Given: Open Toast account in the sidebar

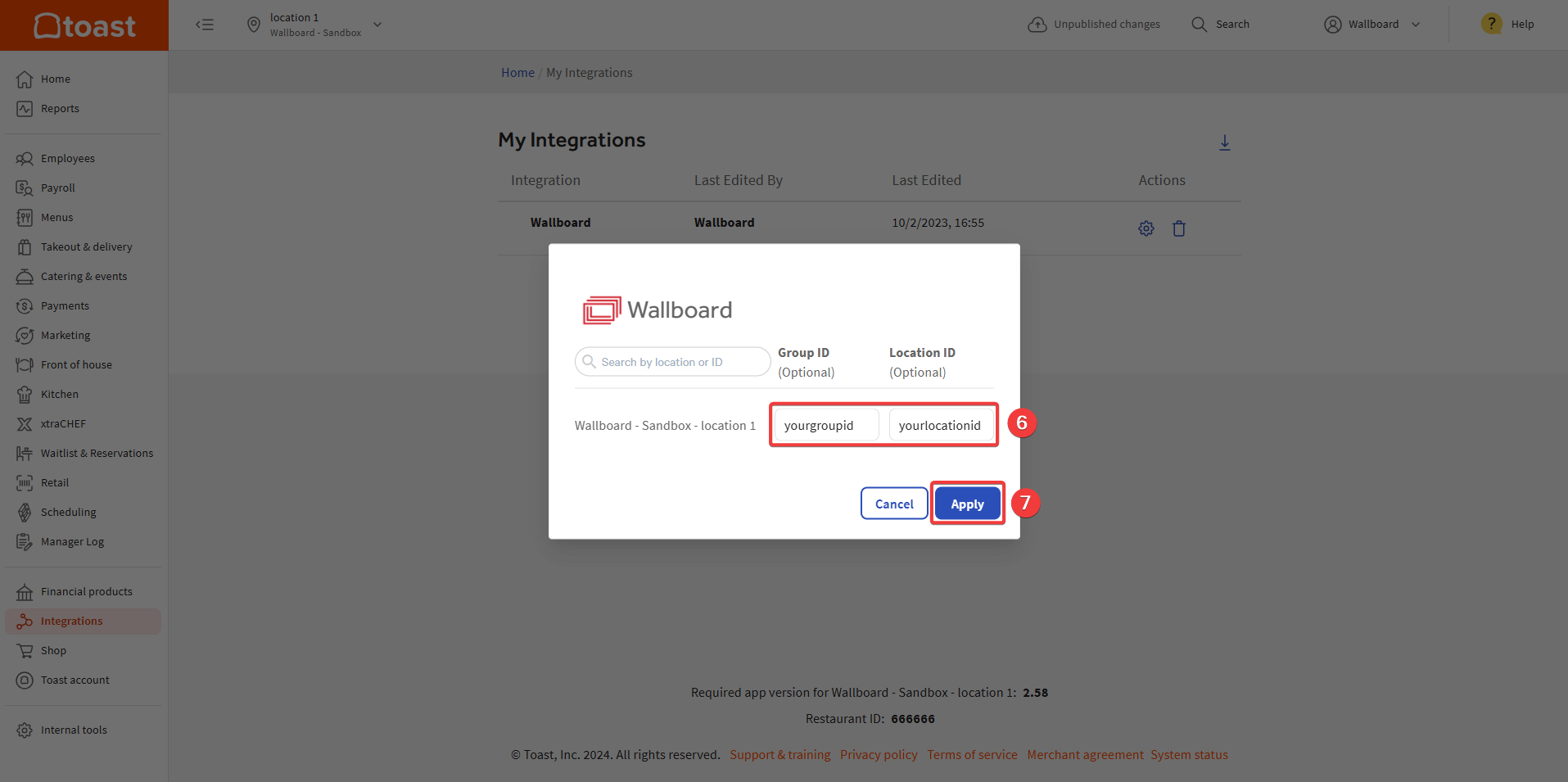Looking at the screenshot, I should 83,680.
